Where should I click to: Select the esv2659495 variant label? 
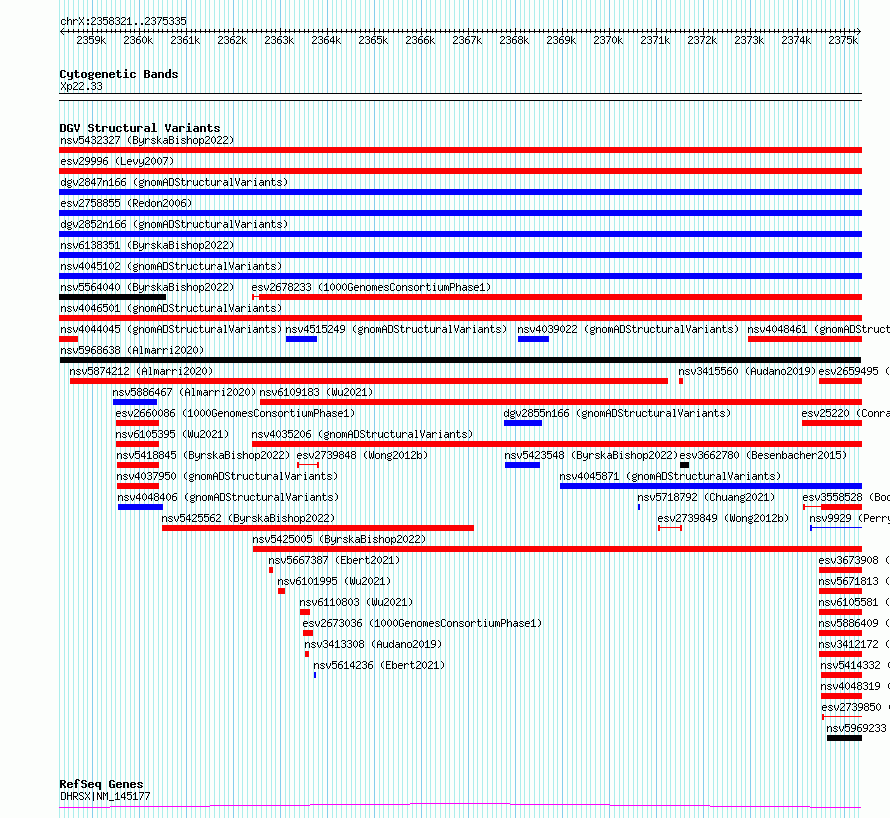point(854,371)
